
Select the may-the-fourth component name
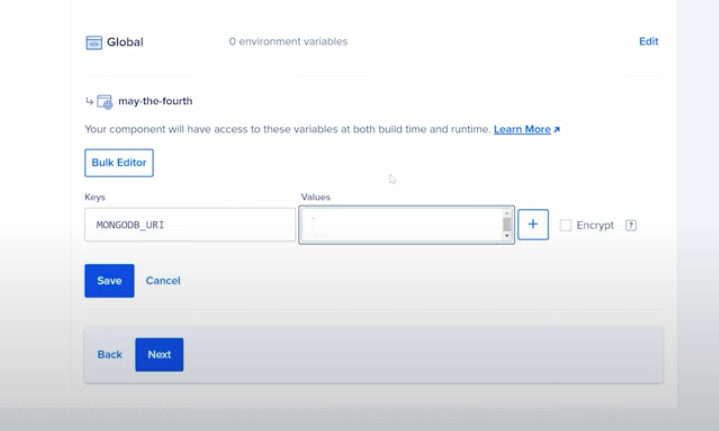pyautogui.click(x=155, y=101)
